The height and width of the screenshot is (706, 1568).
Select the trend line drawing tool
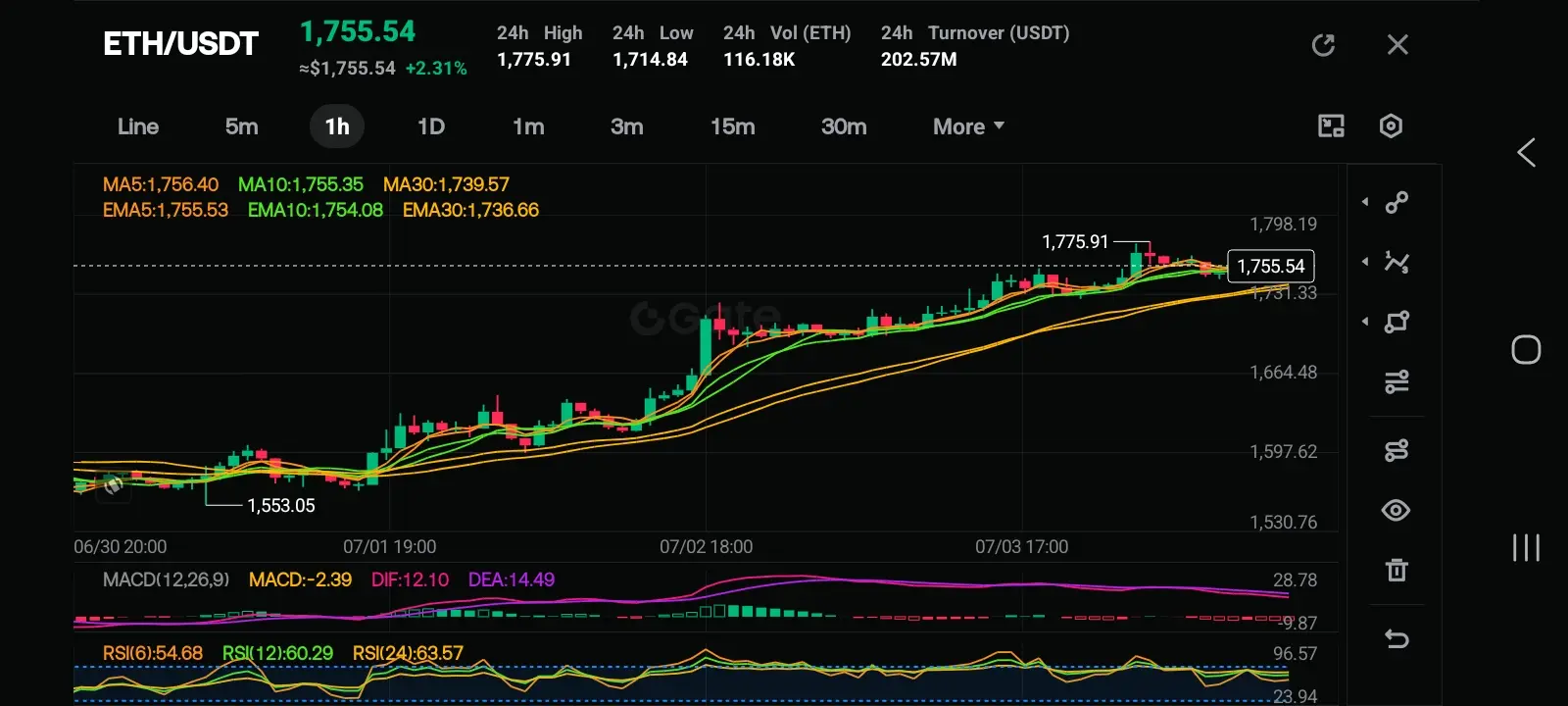pos(1396,202)
